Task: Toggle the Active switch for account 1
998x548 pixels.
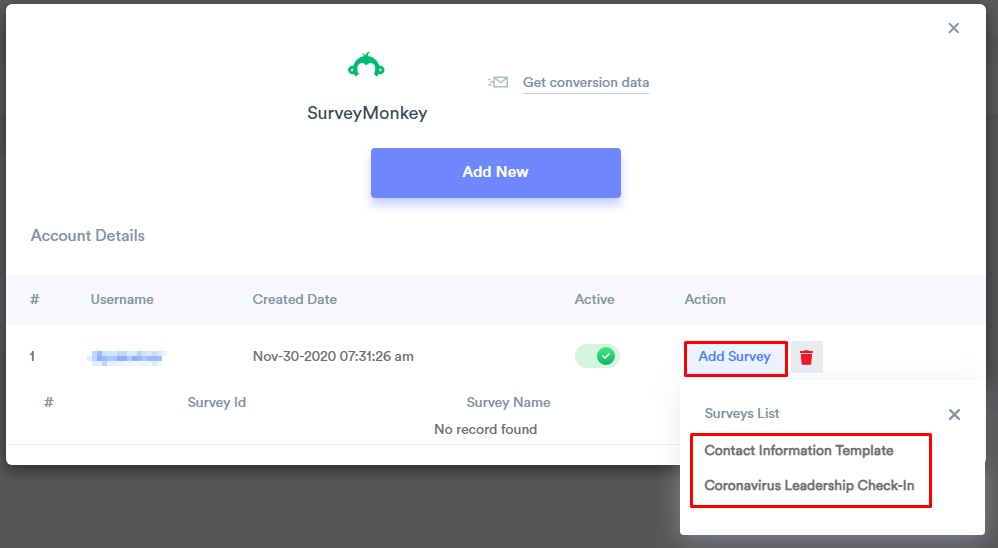Action: click(597, 356)
